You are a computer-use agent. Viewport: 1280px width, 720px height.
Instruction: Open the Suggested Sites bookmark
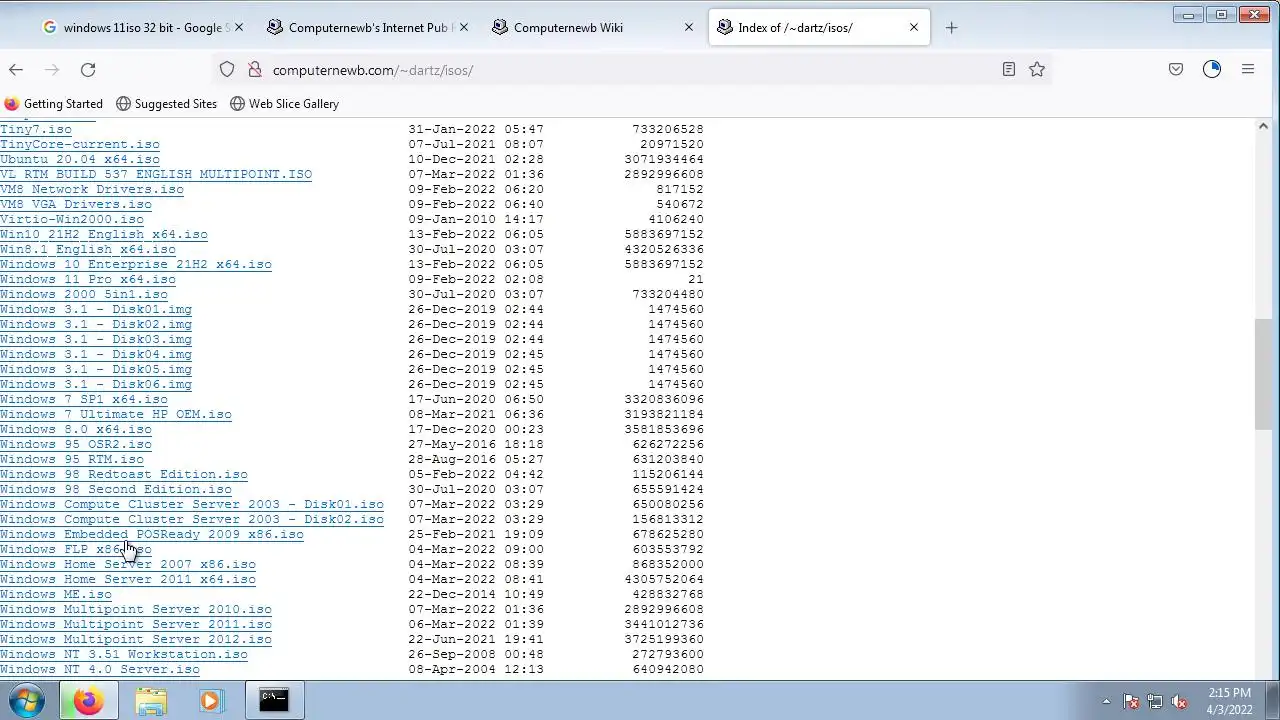[x=166, y=104]
